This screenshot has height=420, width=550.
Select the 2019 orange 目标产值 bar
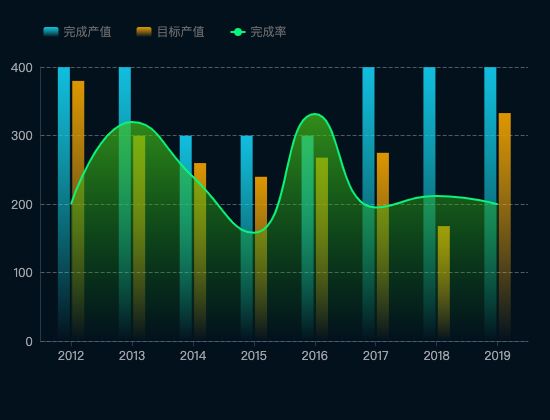(505, 227)
